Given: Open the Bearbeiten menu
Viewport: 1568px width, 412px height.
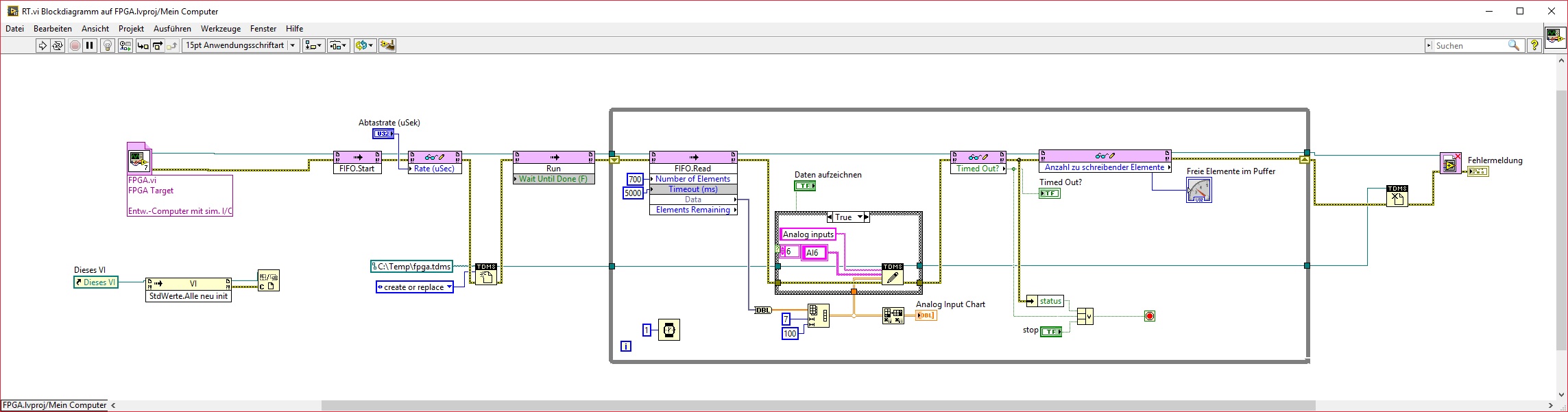Looking at the screenshot, I should coord(53,29).
